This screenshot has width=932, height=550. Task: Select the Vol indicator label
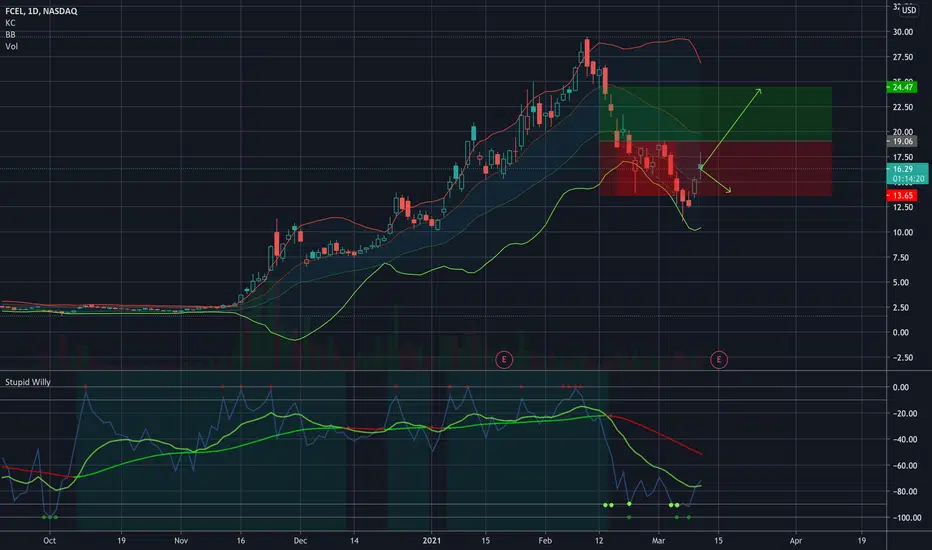[x=11, y=46]
